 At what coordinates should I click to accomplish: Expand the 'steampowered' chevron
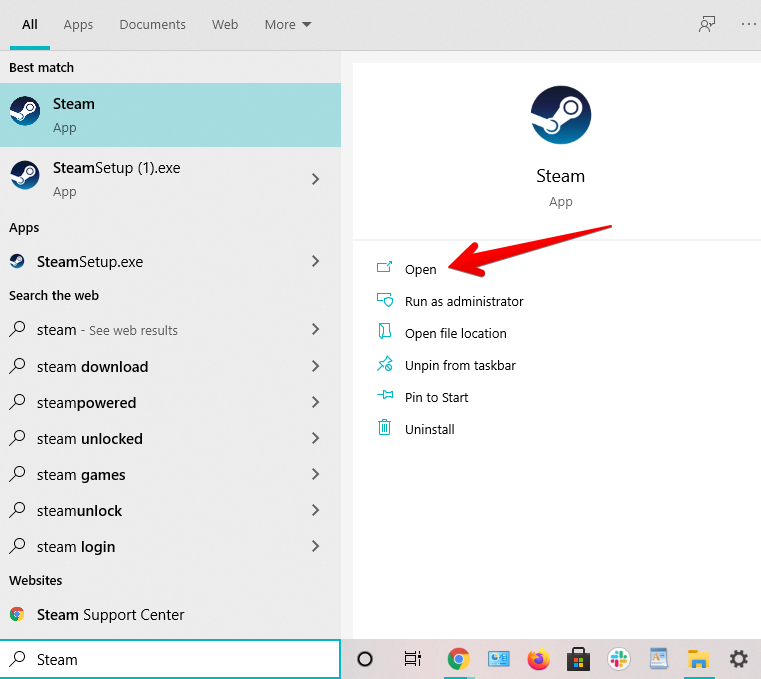[x=315, y=402]
